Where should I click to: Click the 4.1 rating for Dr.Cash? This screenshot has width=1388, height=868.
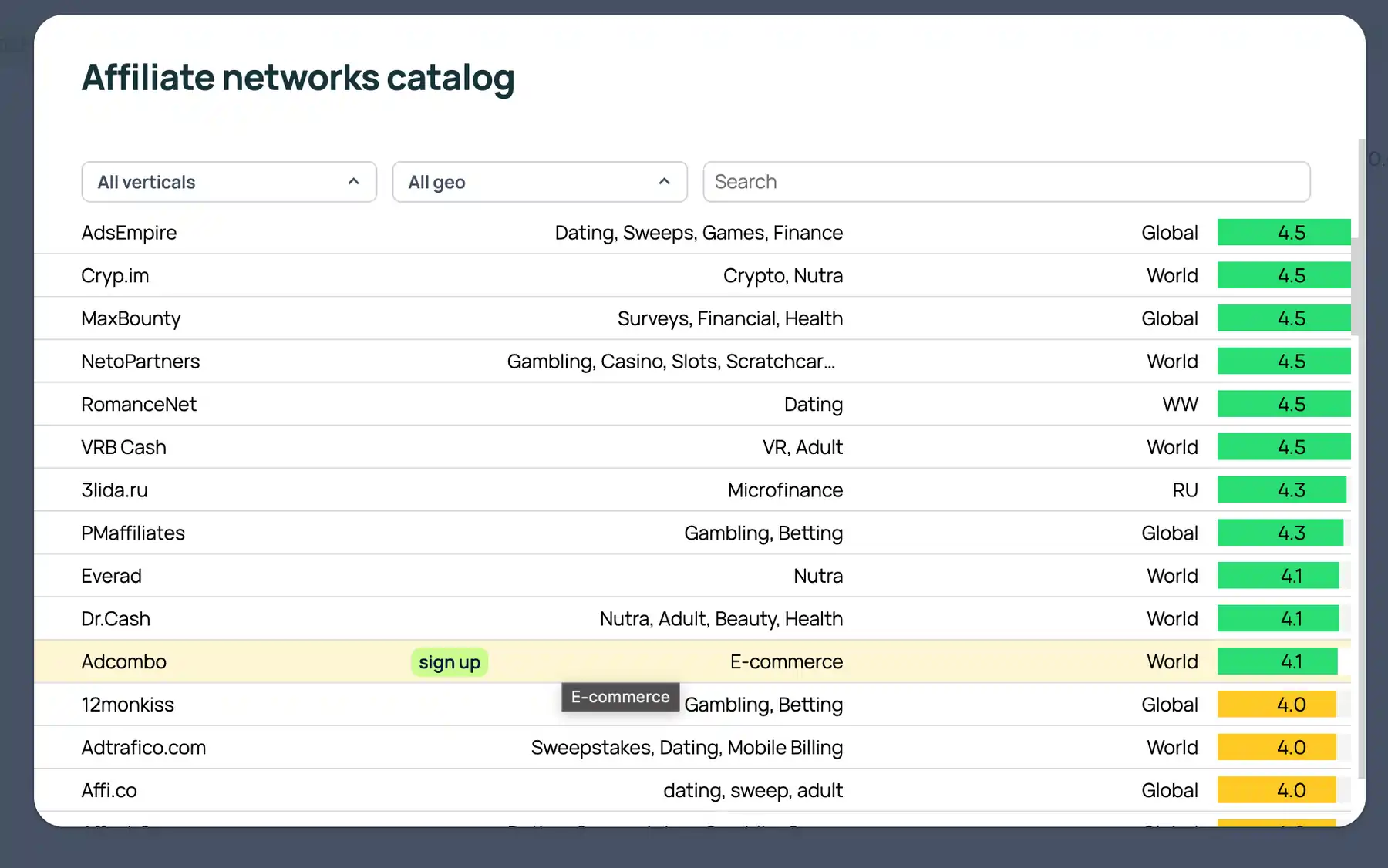[x=1279, y=619]
